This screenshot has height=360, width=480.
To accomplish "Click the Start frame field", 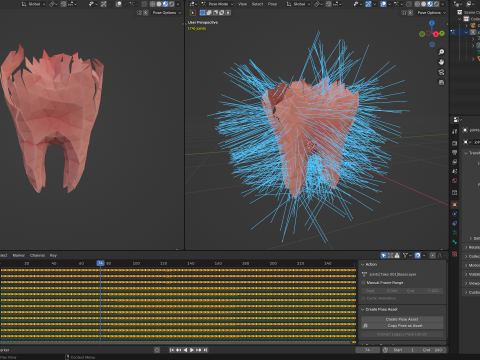I will coord(403,350).
